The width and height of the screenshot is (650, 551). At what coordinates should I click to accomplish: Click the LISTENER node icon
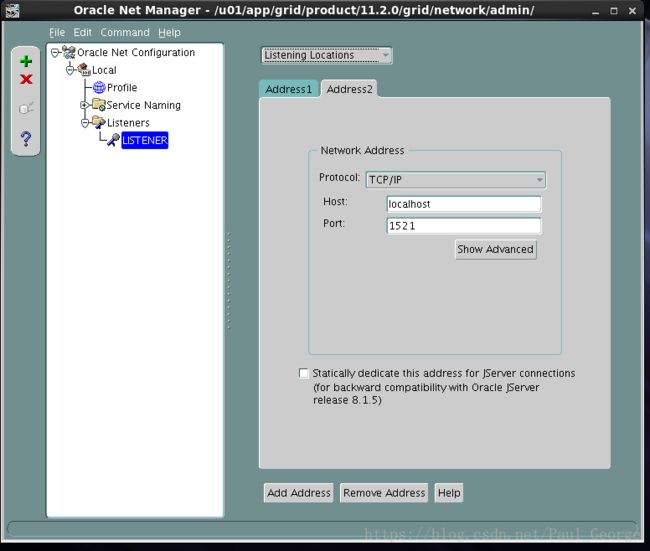113,140
